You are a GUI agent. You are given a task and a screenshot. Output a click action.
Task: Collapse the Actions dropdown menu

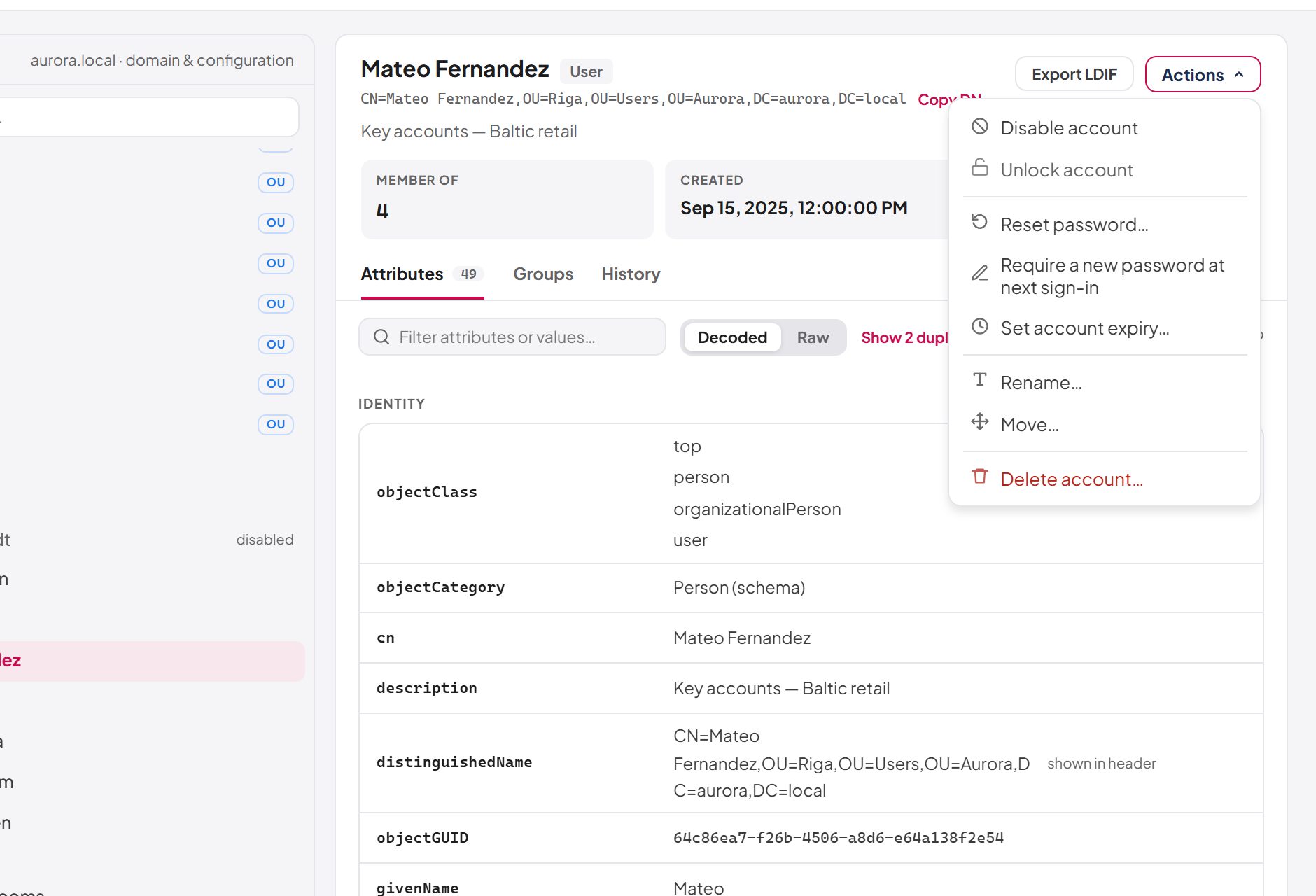tap(1203, 74)
